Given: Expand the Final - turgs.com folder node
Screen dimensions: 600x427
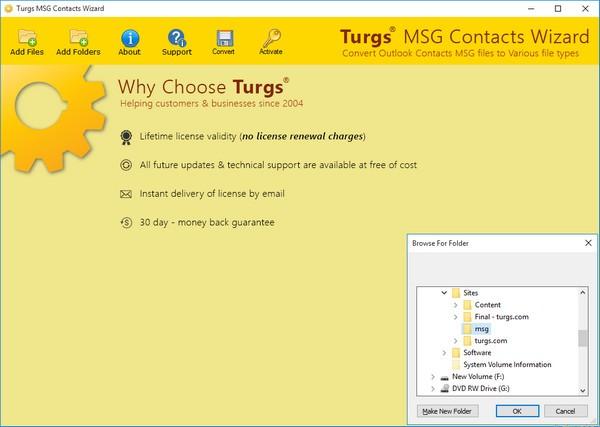Looking at the screenshot, I should (x=455, y=317).
